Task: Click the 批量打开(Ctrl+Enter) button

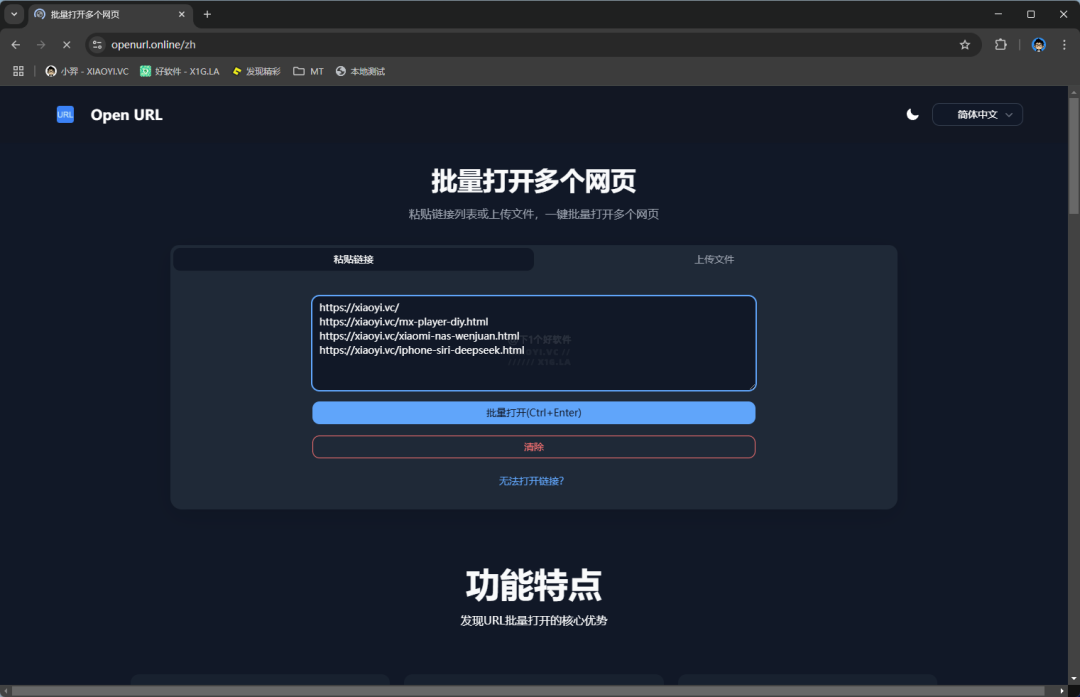Action: coord(534,413)
